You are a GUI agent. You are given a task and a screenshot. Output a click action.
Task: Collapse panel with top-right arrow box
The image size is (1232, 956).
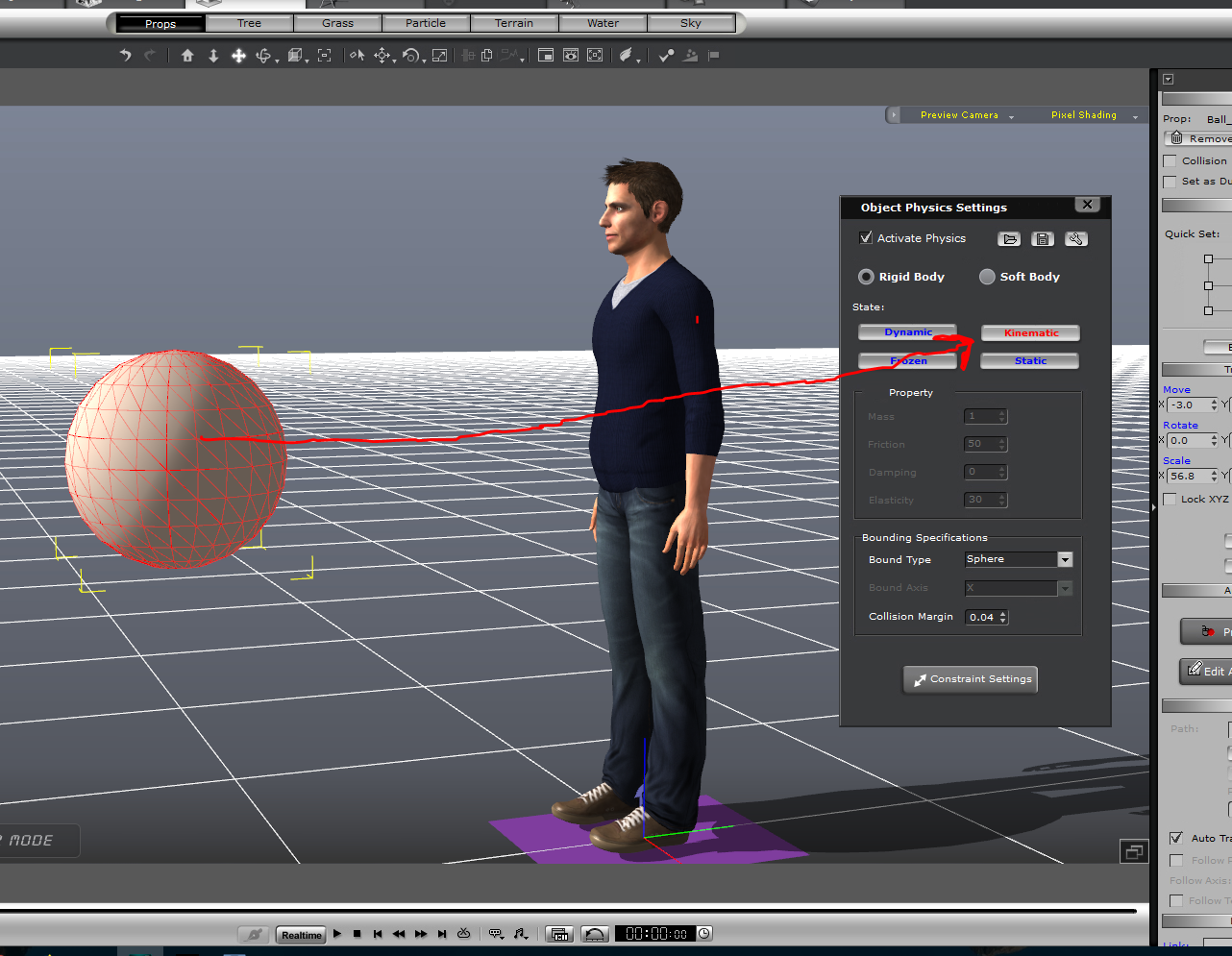(1168, 80)
